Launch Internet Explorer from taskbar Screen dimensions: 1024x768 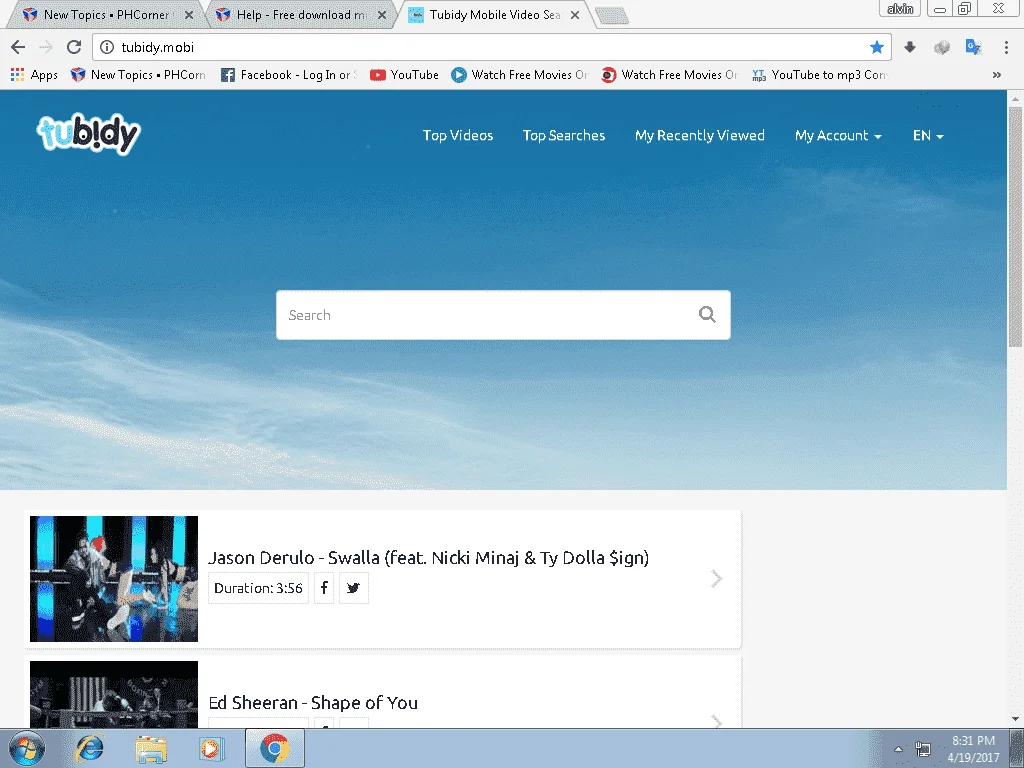pyautogui.click(x=89, y=748)
